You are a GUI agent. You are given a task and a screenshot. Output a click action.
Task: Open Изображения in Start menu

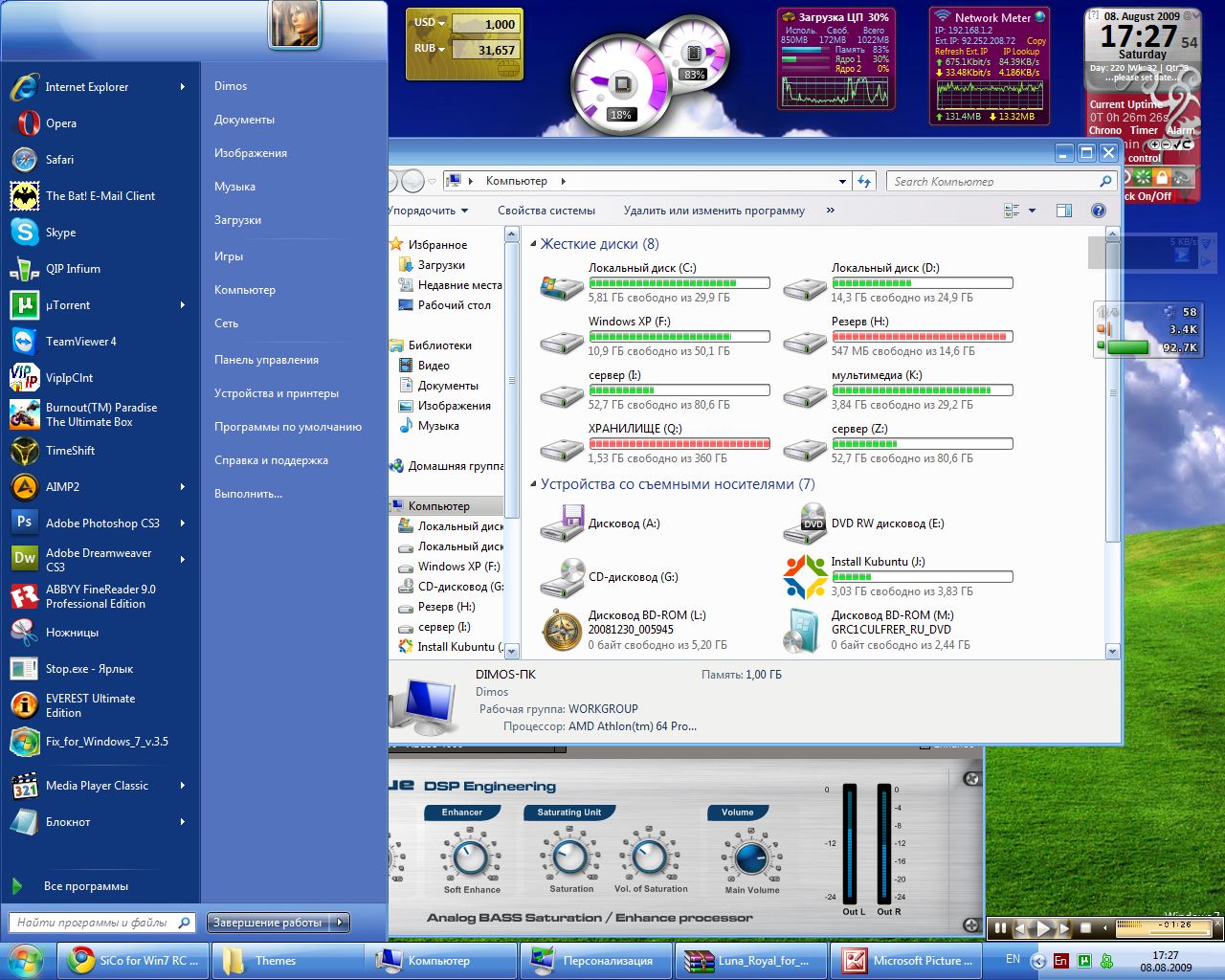(x=251, y=153)
